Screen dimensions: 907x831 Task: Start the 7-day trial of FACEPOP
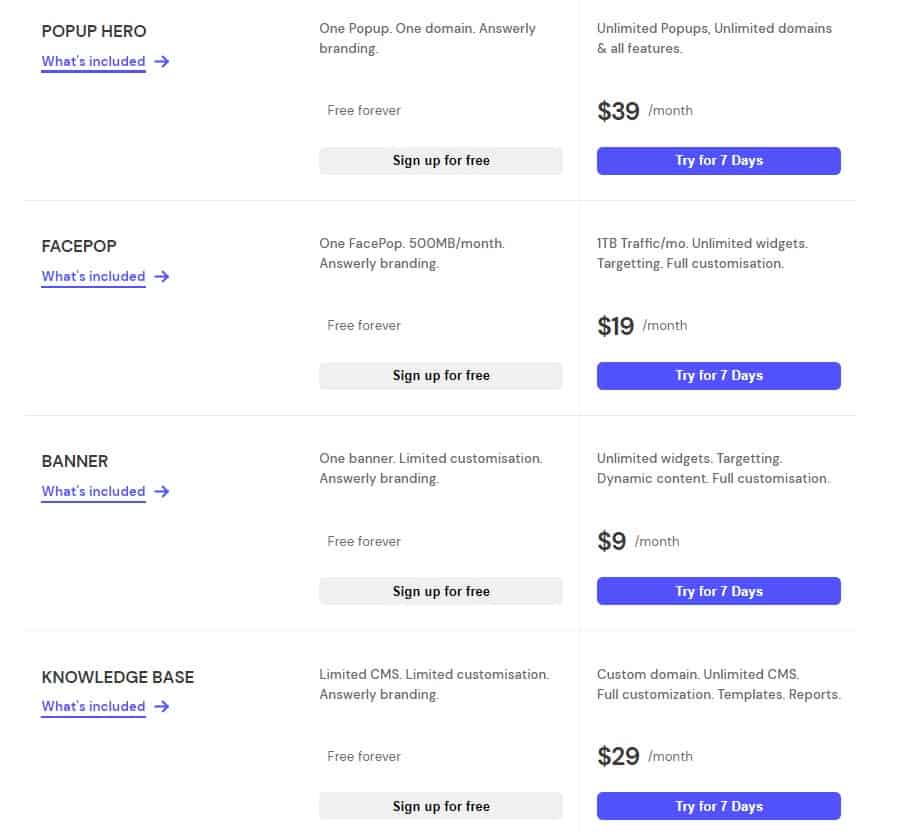[x=718, y=375]
